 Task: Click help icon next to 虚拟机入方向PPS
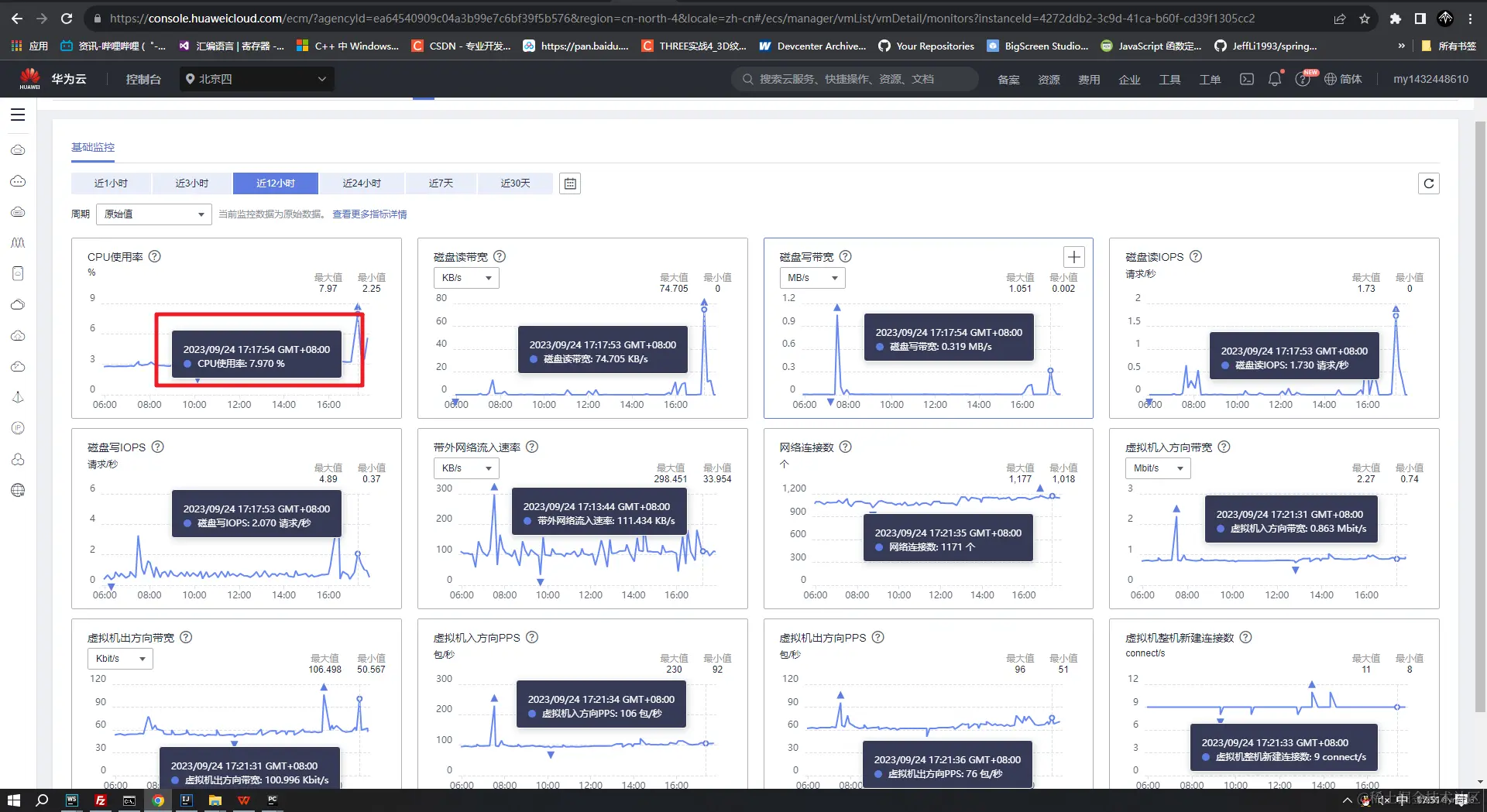(532, 637)
